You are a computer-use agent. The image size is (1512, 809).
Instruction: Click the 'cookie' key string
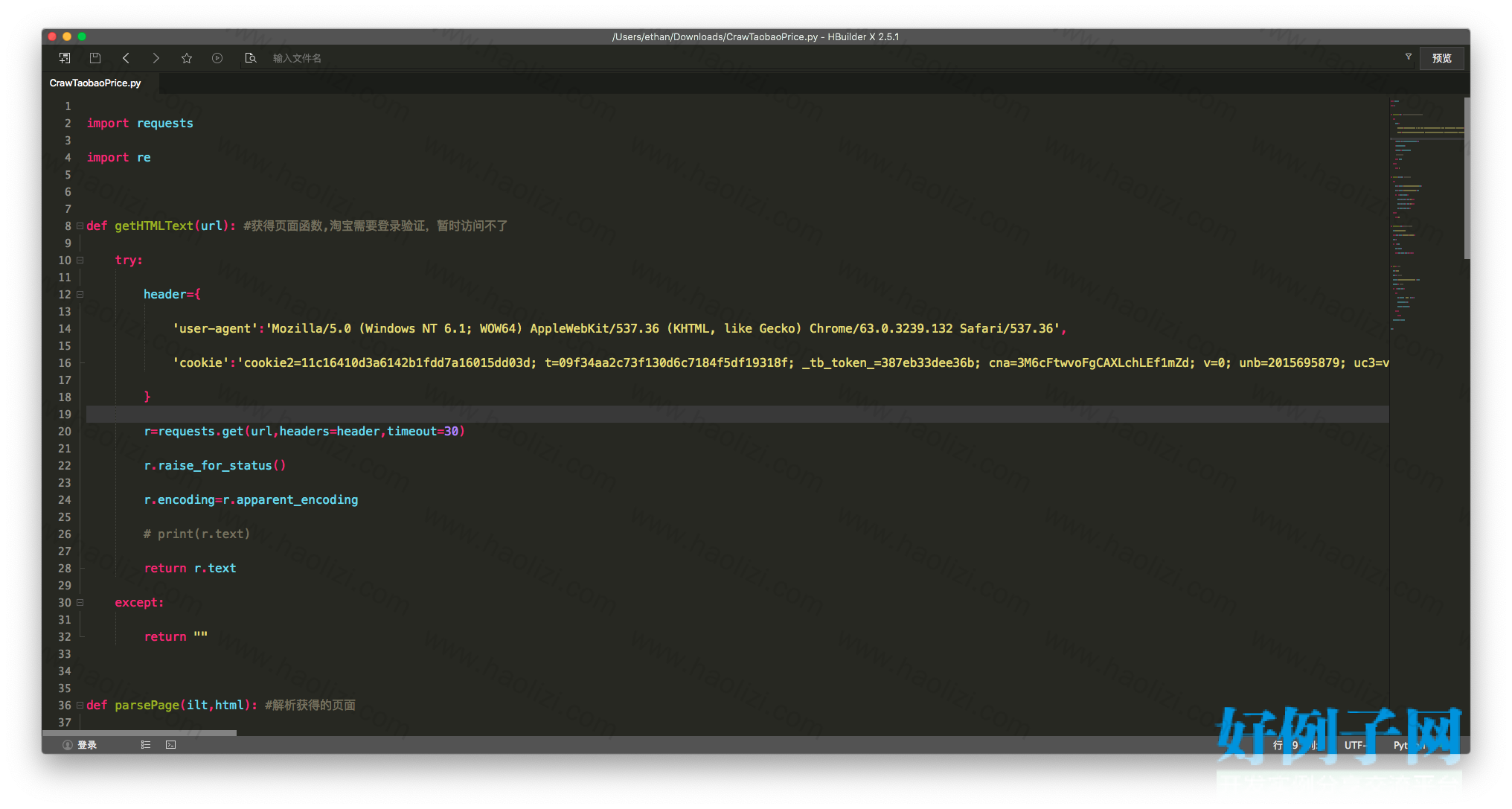point(201,362)
